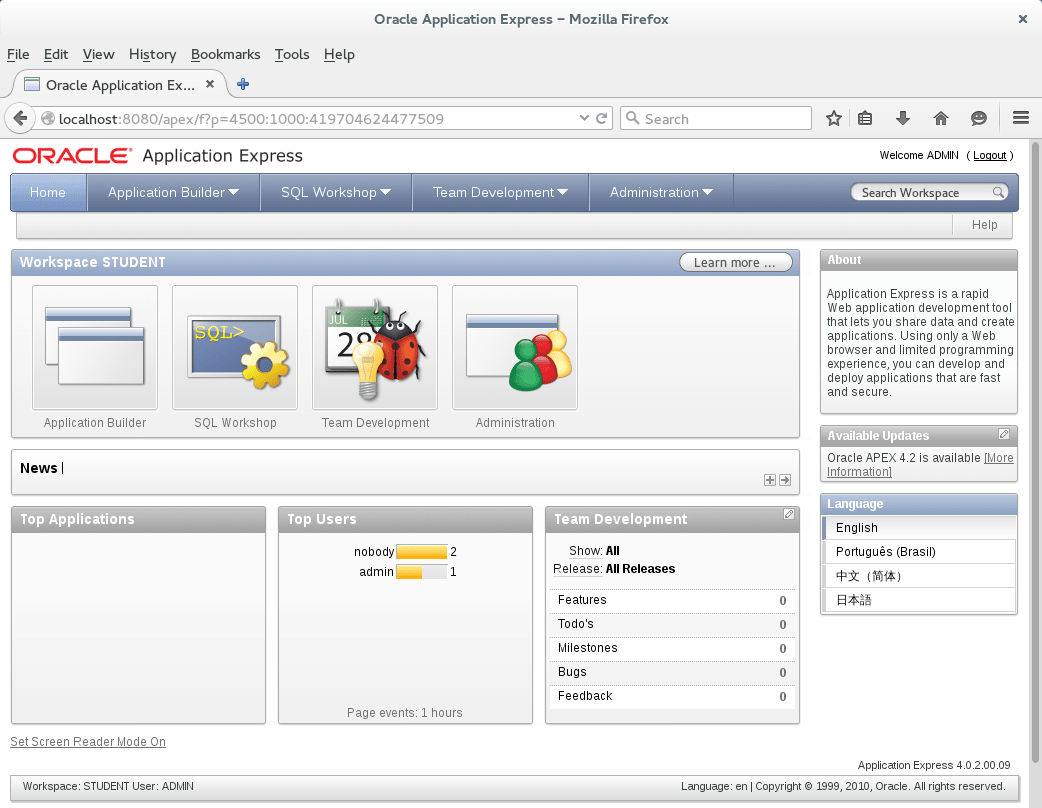Screen dimensions: 1042x808
Task: Go to Firefox home page icon
Action: [940, 118]
